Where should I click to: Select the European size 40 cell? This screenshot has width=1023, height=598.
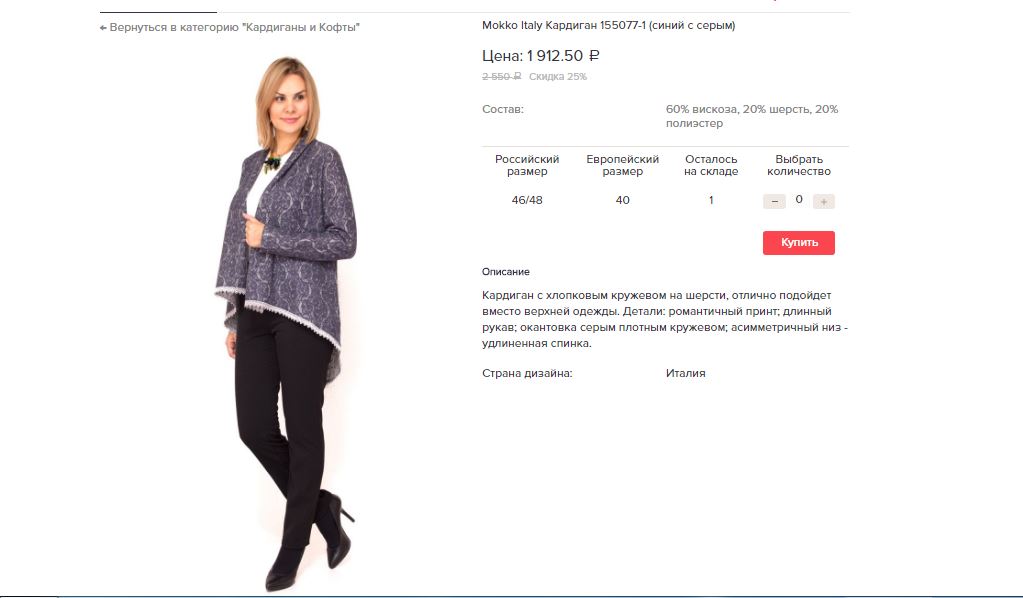pos(622,200)
